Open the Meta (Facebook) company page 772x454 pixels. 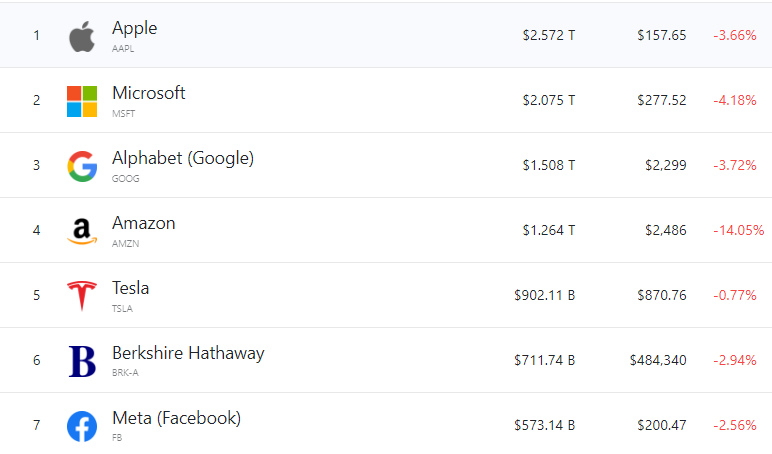click(176, 418)
